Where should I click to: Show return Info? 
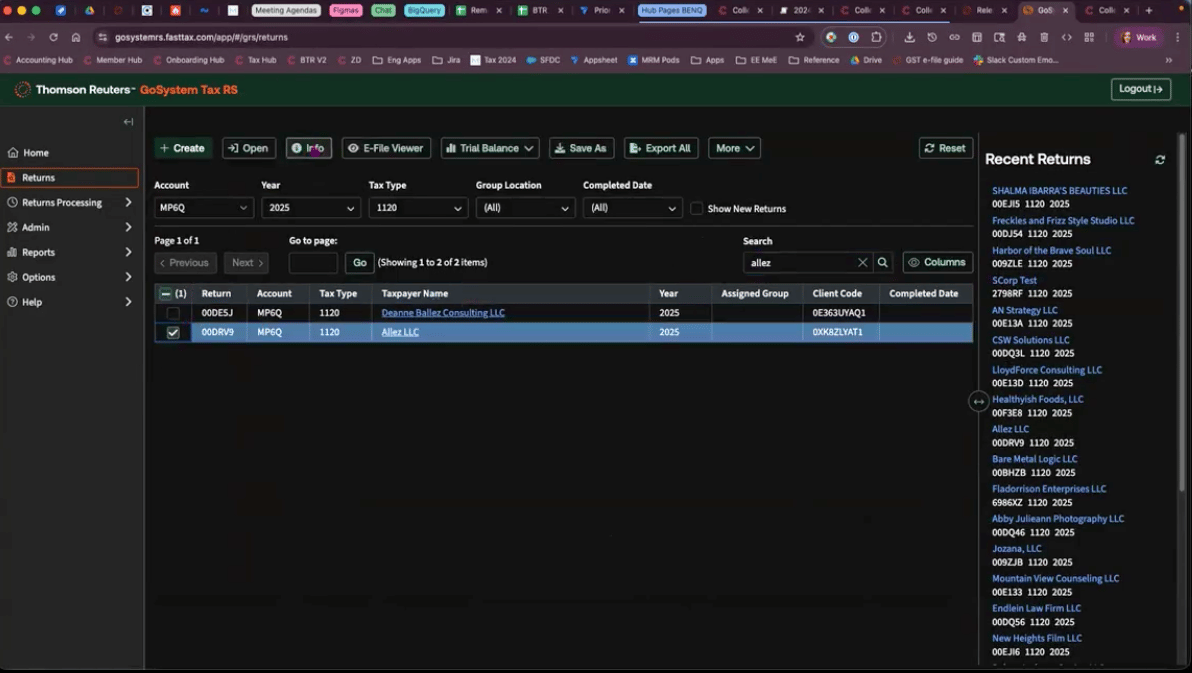(x=309, y=148)
